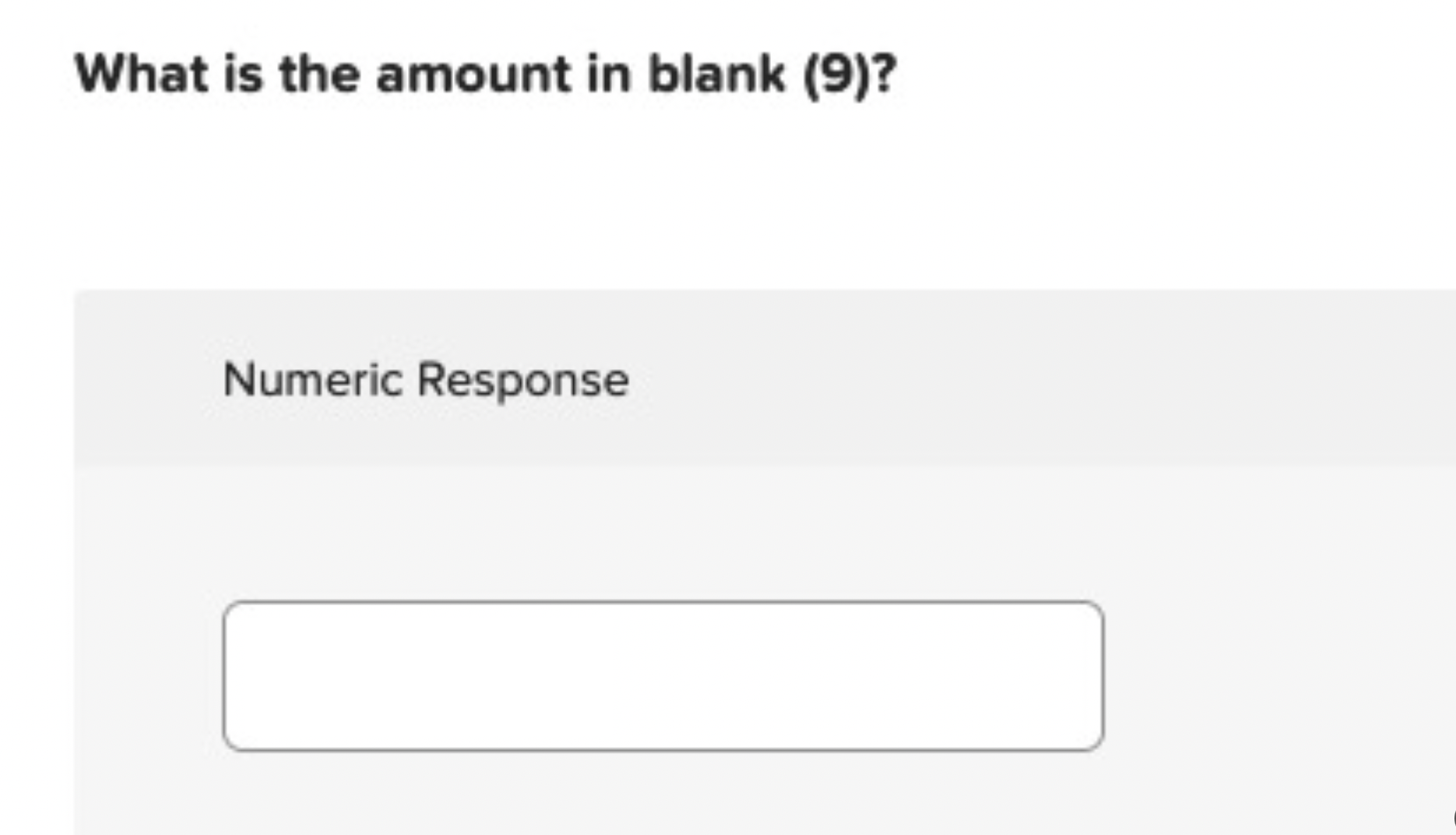Viewport: 1456px width, 835px height.
Task: Click the Numeric Response section header
Action: 424,379
